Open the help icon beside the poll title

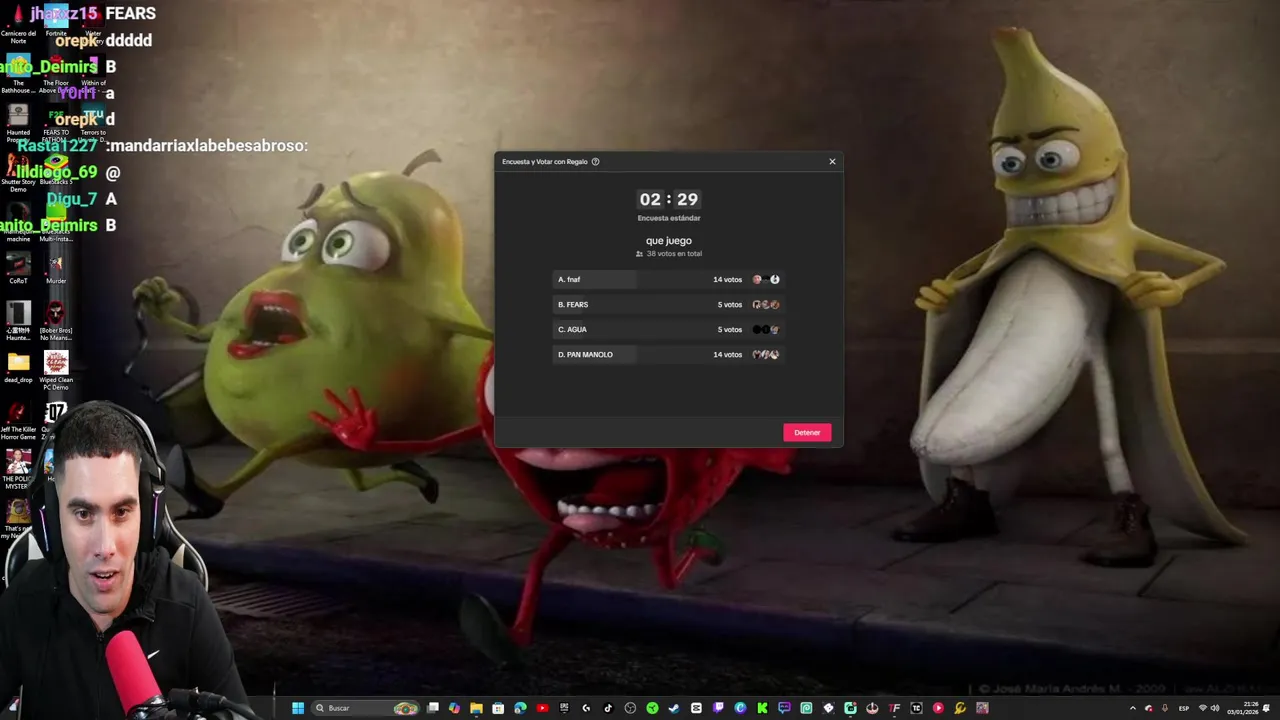pos(595,162)
